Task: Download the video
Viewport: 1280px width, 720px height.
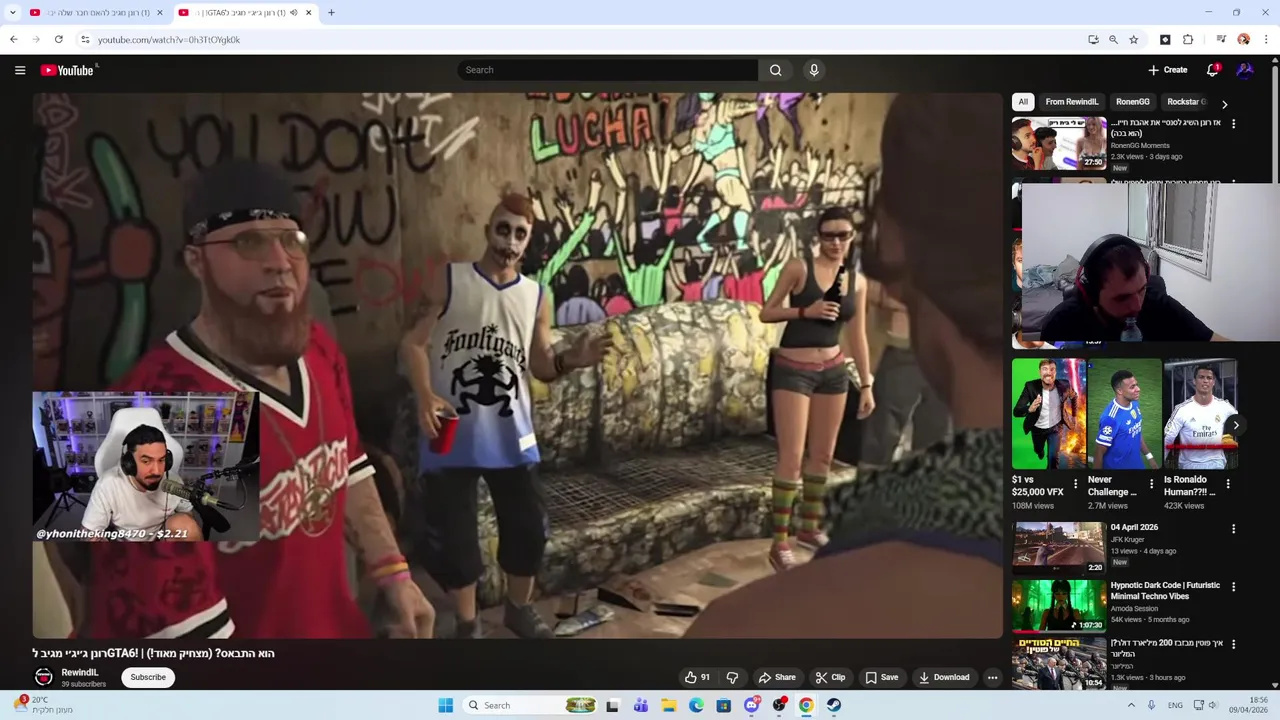Action: click(x=944, y=677)
